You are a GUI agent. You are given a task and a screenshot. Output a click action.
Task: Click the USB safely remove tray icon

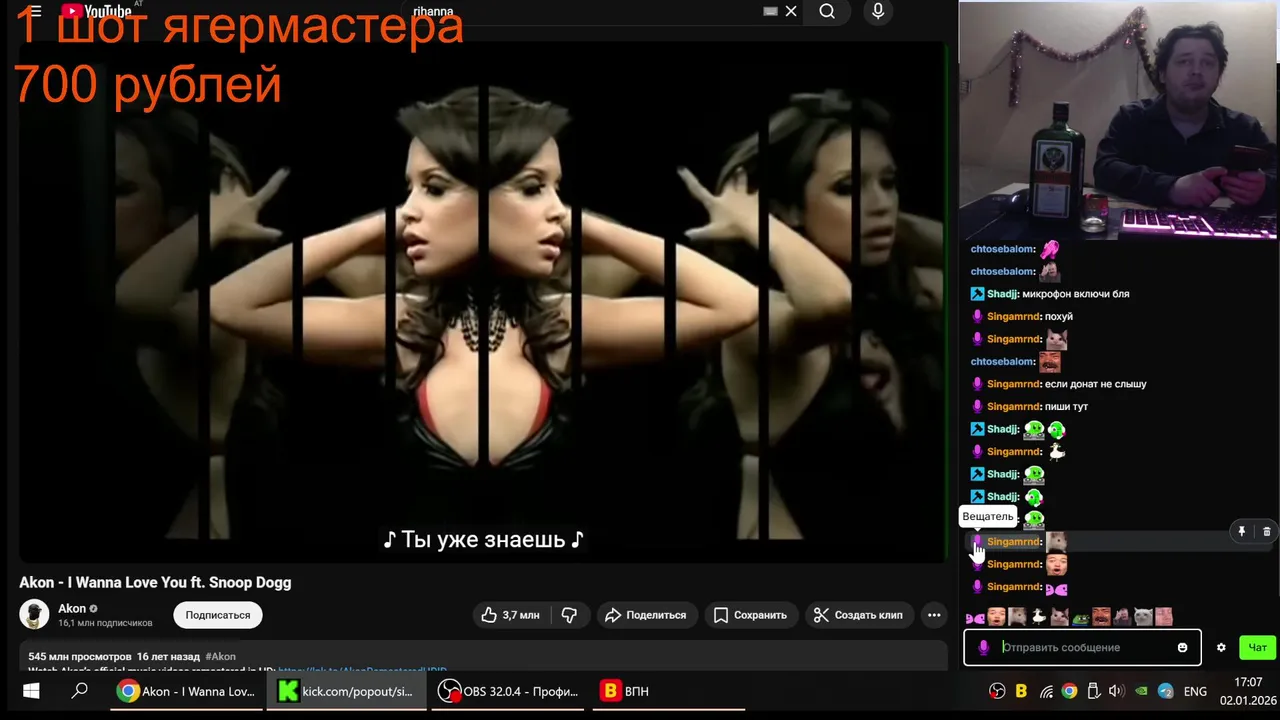click(1093, 691)
